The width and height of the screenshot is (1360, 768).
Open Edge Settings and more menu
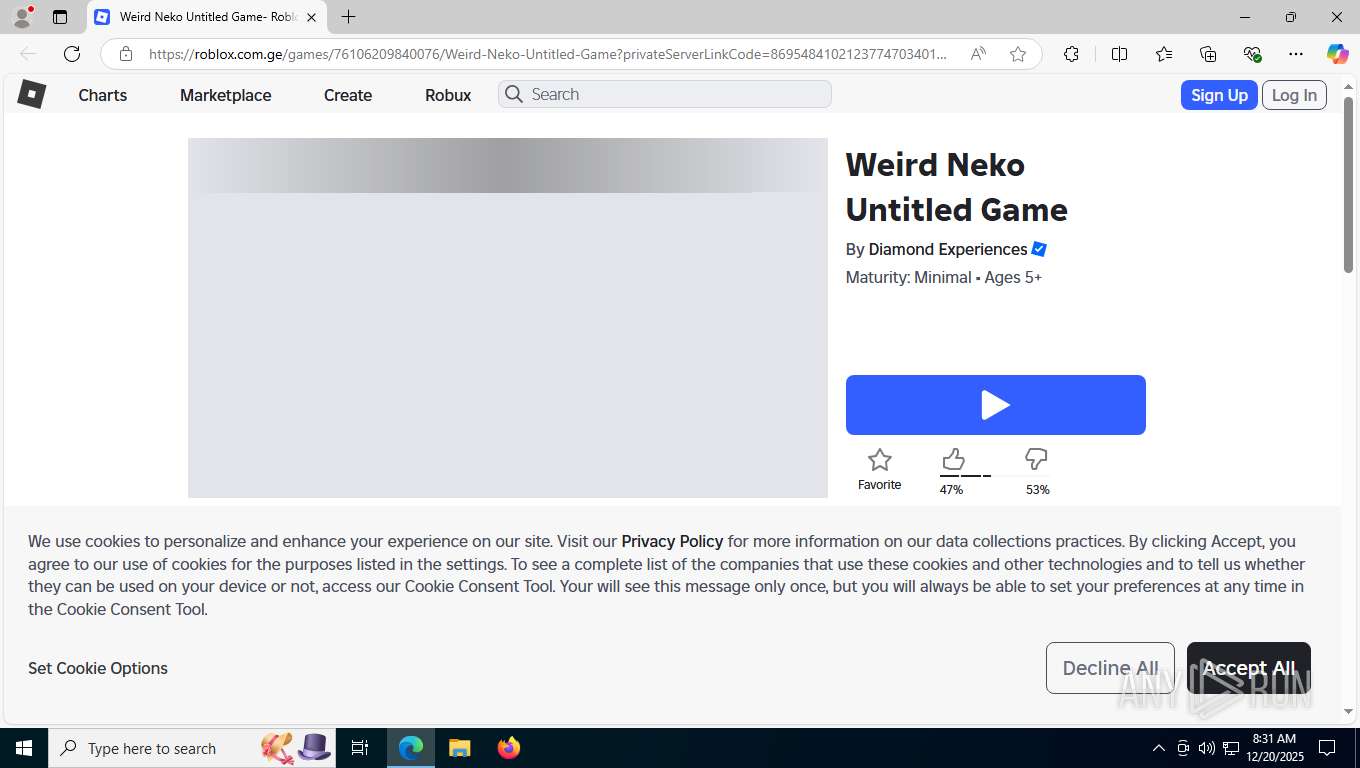click(x=1296, y=54)
